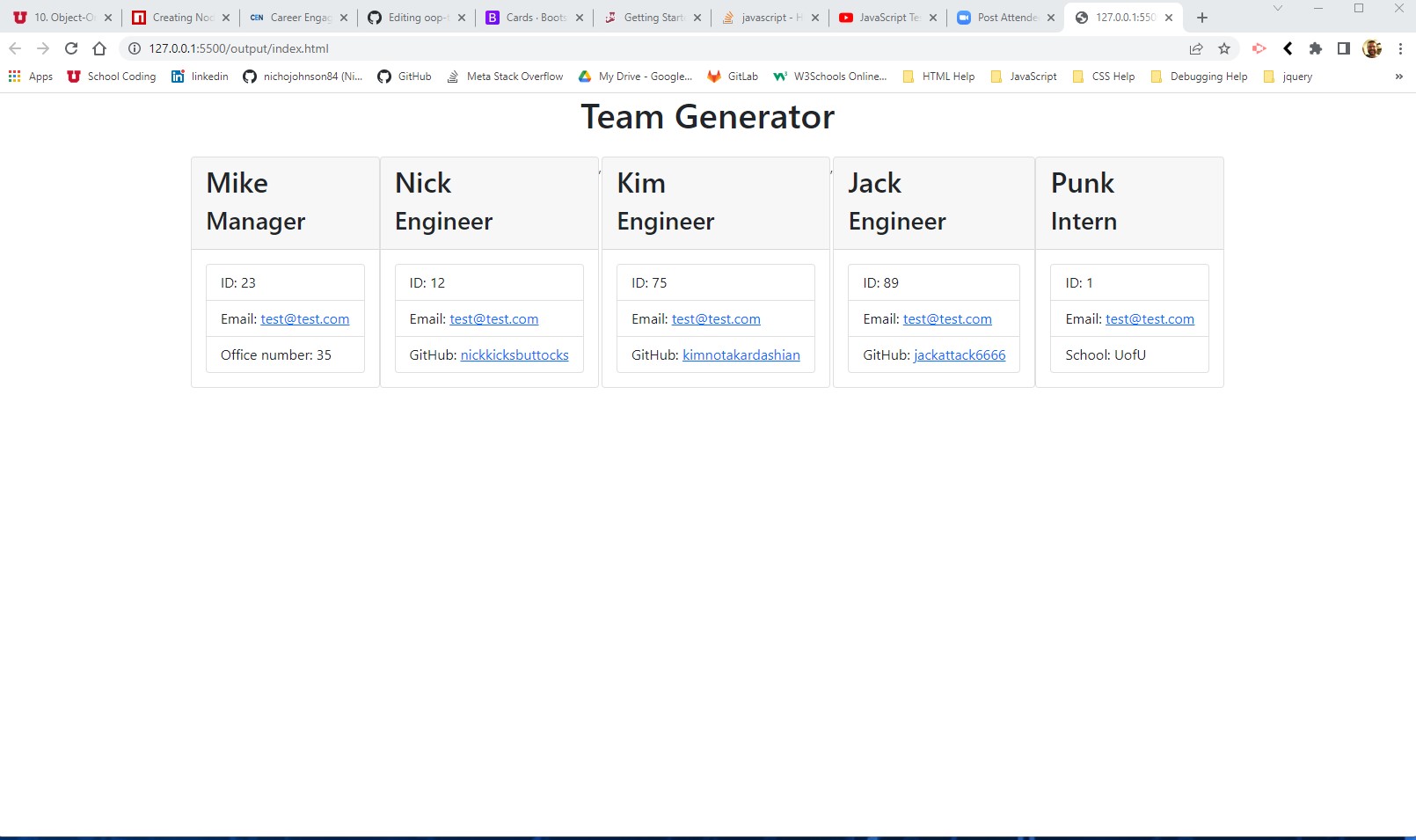Screen dimensions: 1416x840
Task: Expand hidden bookmarks with the double chevron
Action: (1398, 77)
